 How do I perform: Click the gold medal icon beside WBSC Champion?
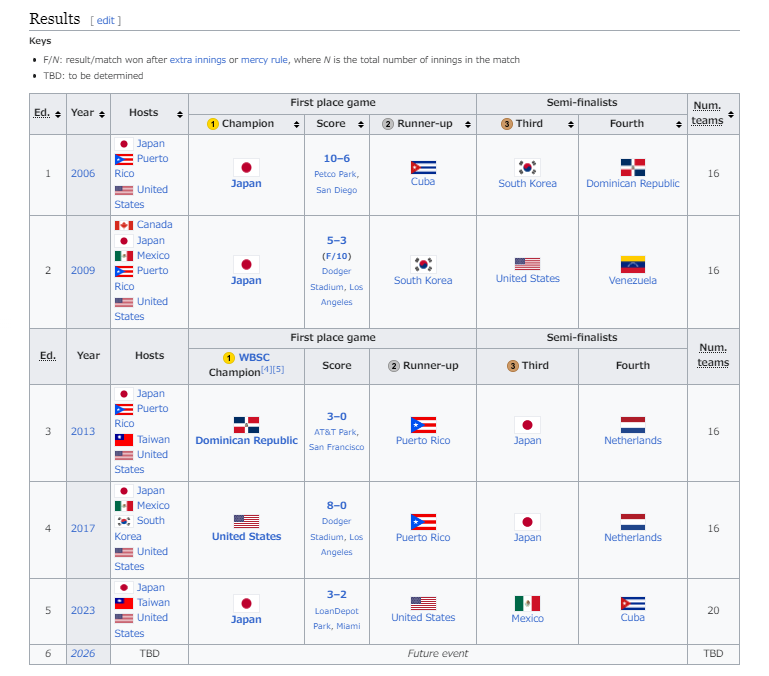[x=229, y=357]
